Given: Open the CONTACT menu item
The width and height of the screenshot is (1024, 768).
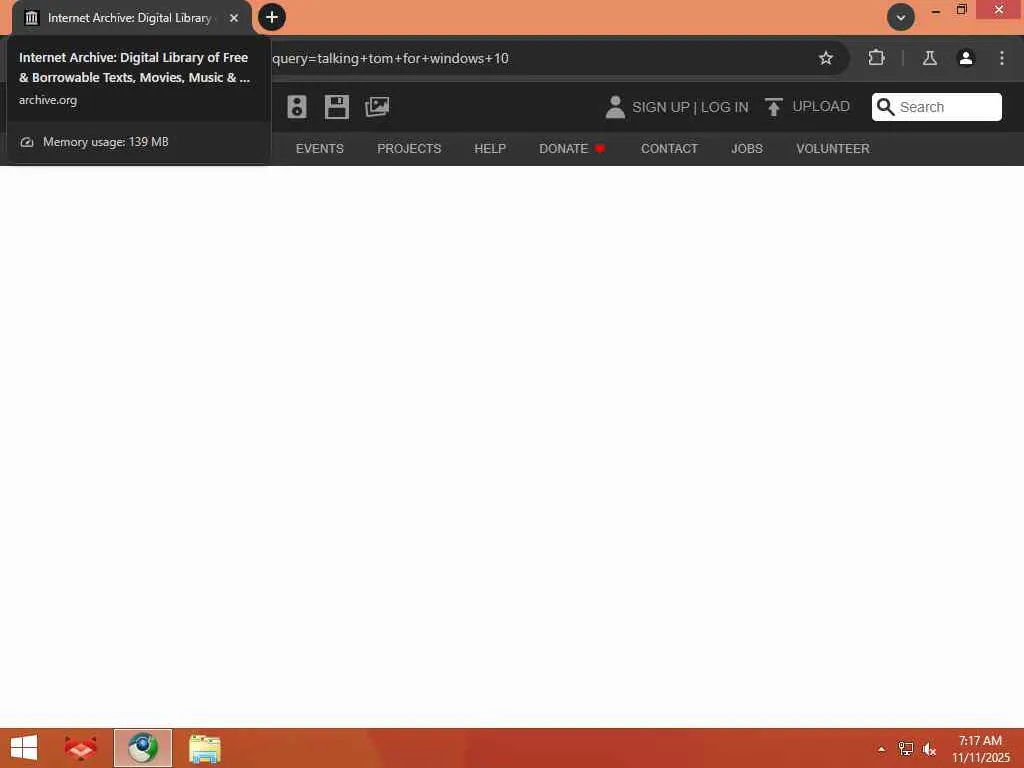Looking at the screenshot, I should pyautogui.click(x=669, y=149).
